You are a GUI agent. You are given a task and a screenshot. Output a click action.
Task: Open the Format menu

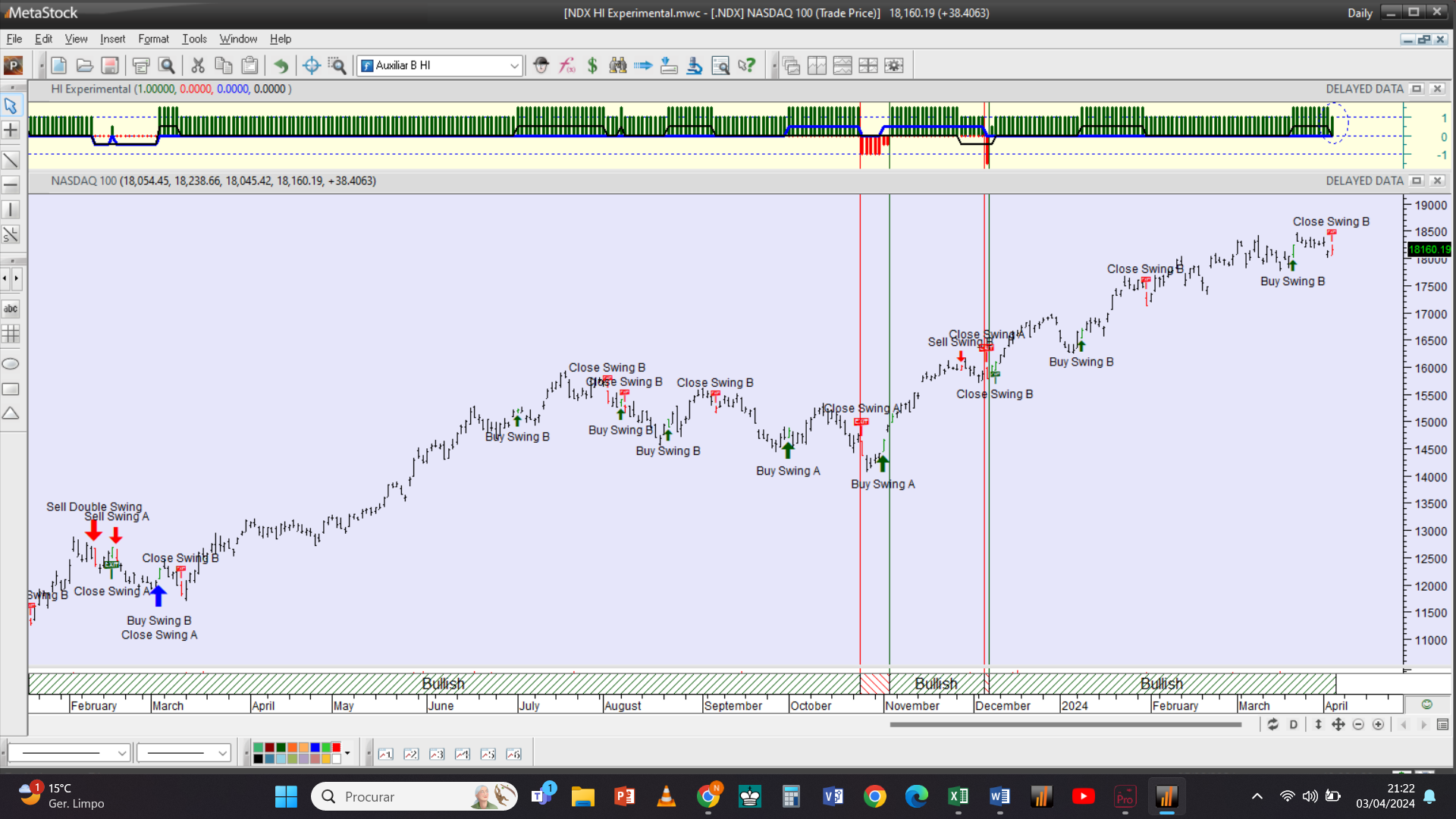153,39
